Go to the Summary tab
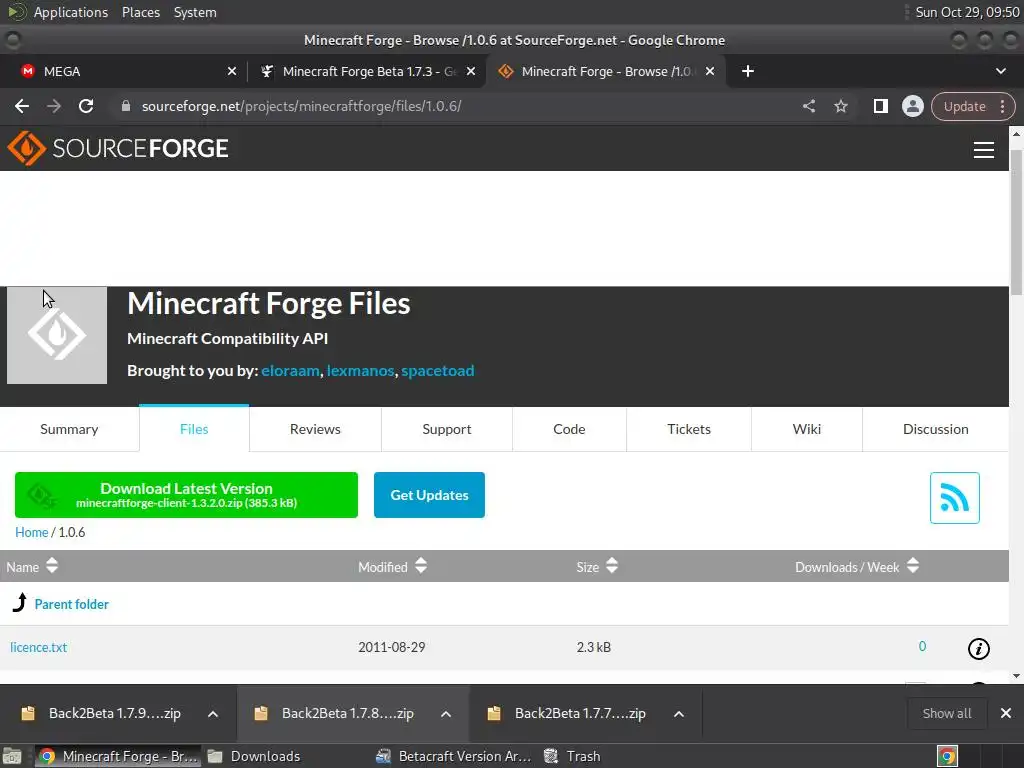Viewport: 1024px width, 768px height. coord(69,429)
